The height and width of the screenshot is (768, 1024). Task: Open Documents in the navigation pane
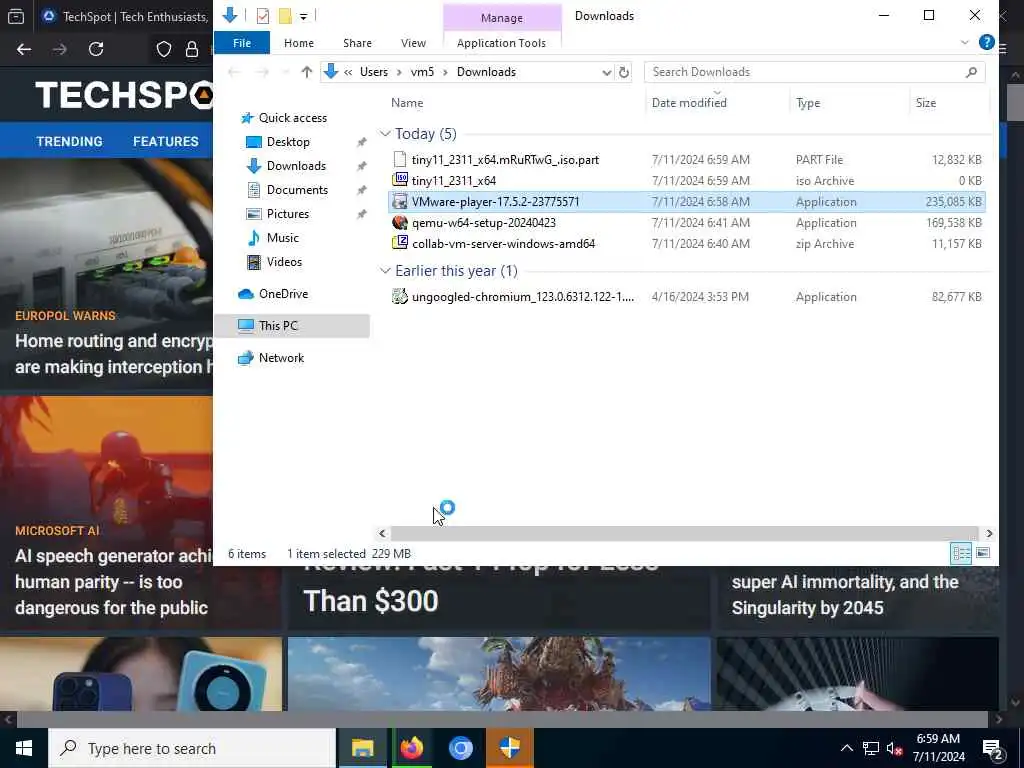[297, 190]
